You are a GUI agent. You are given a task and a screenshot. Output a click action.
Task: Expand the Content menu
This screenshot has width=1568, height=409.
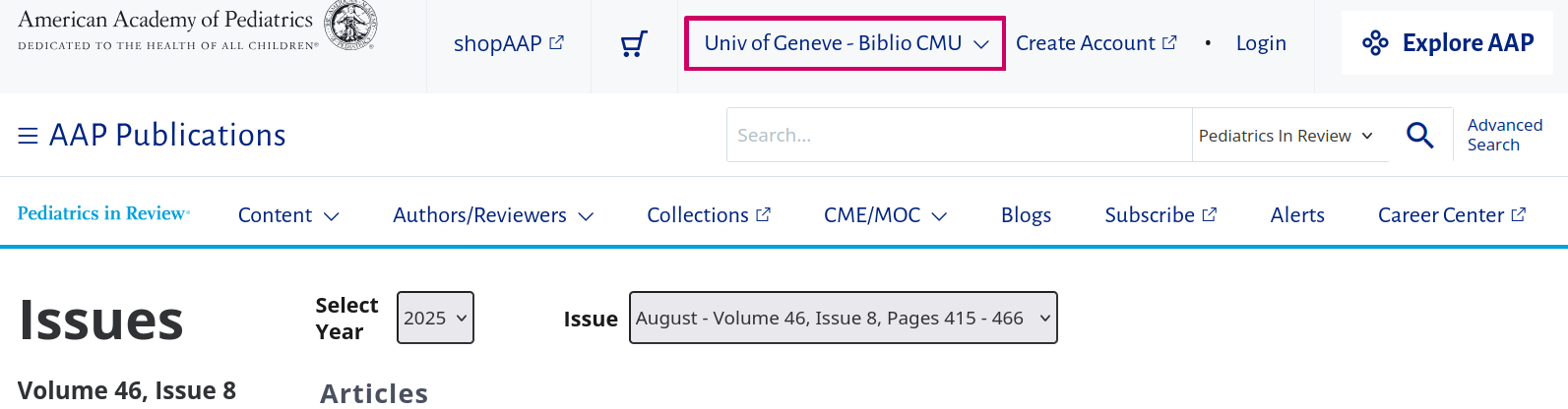[x=288, y=215]
